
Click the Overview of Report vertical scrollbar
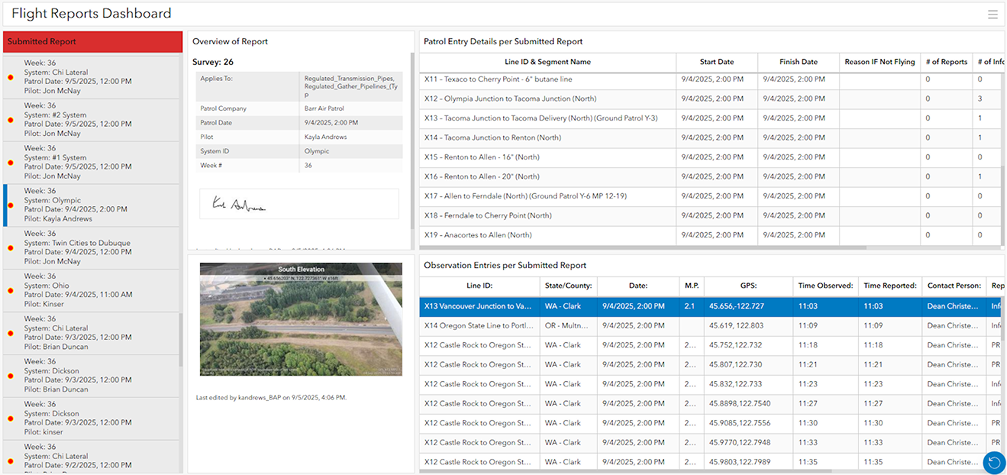click(412, 141)
